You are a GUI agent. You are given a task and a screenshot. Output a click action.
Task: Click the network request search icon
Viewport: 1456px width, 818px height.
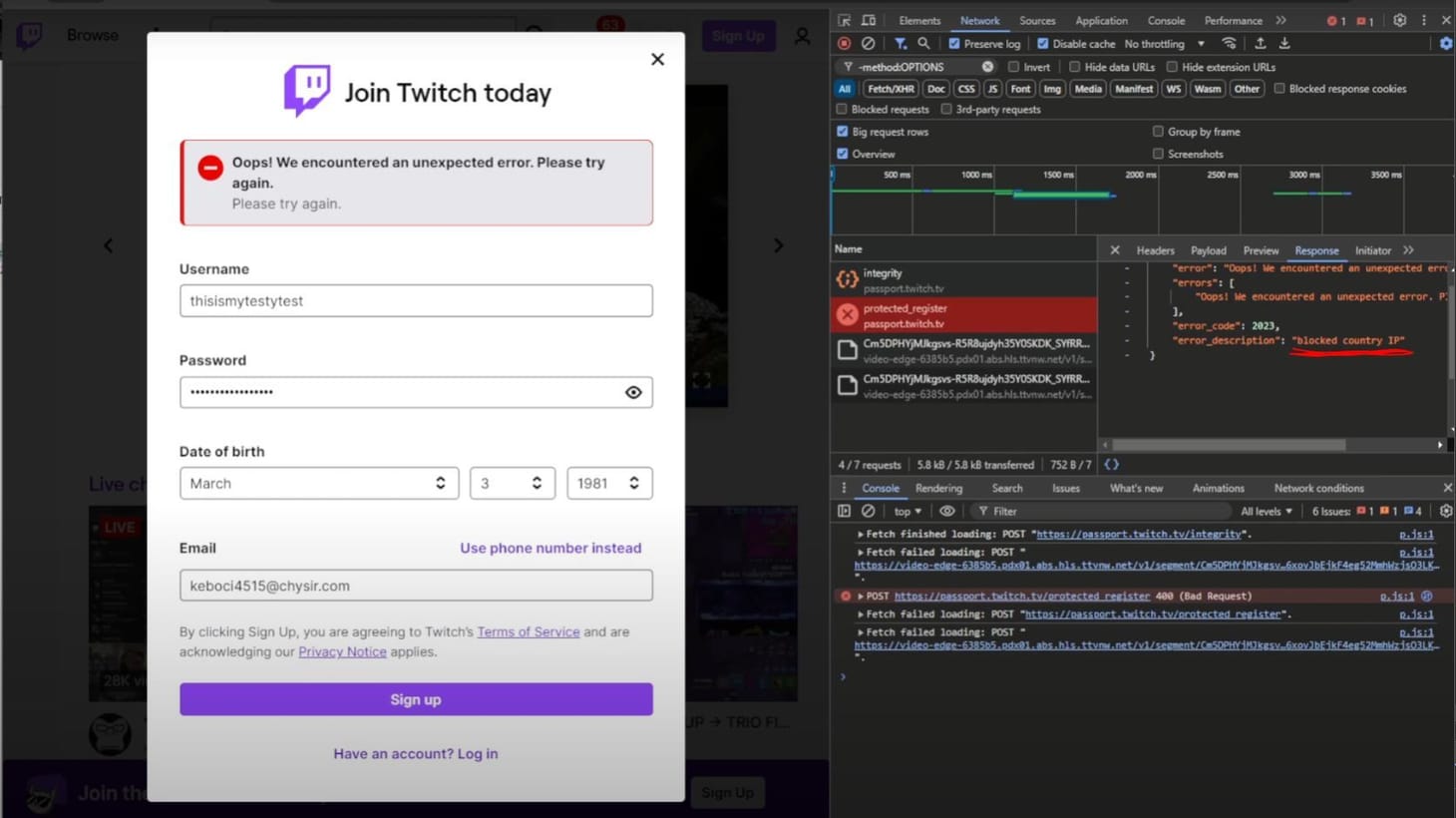(922, 43)
